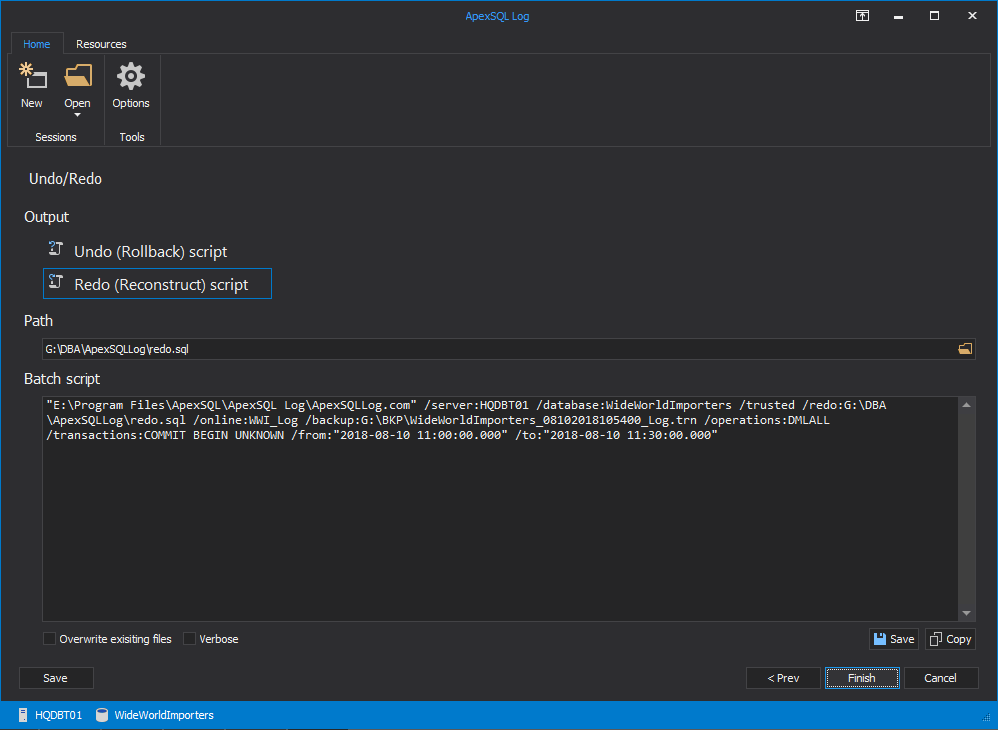Maximize the ApexSQL Log window
This screenshot has height=730, width=998.
[934, 16]
